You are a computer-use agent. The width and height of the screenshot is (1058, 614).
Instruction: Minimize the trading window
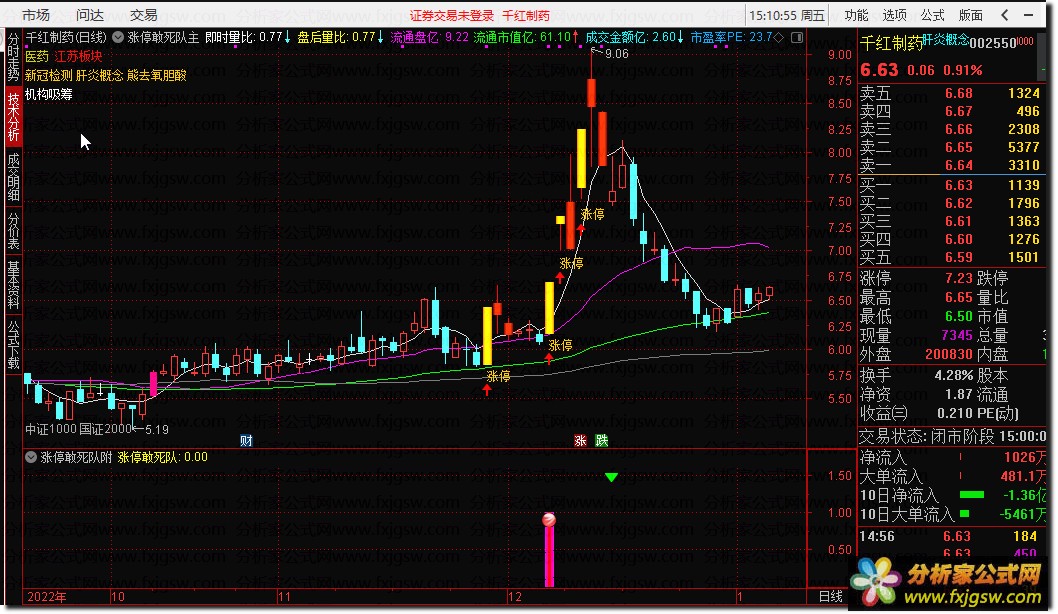[1028, 14]
